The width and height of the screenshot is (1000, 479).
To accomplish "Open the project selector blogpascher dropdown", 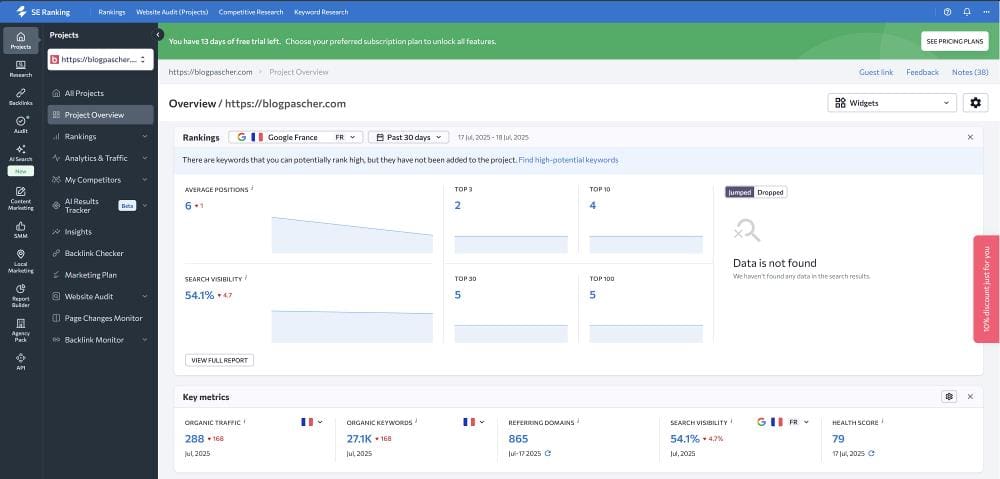I will pos(101,59).
